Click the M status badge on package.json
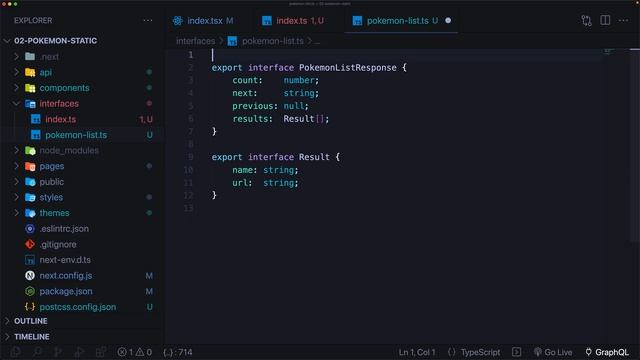 tap(149, 291)
